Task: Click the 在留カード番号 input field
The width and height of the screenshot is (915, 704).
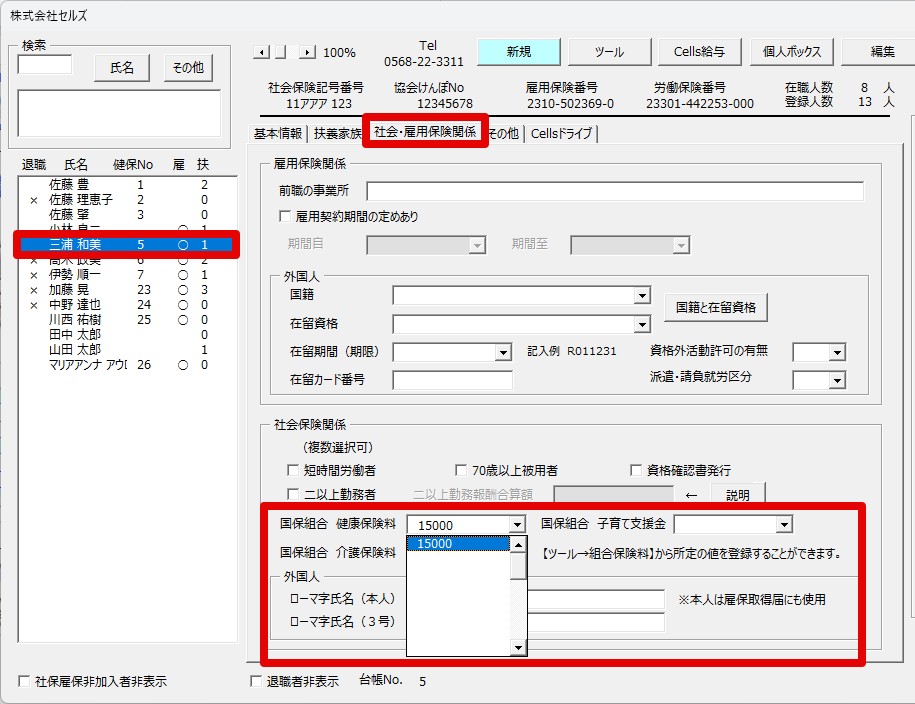Action: (452, 380)
